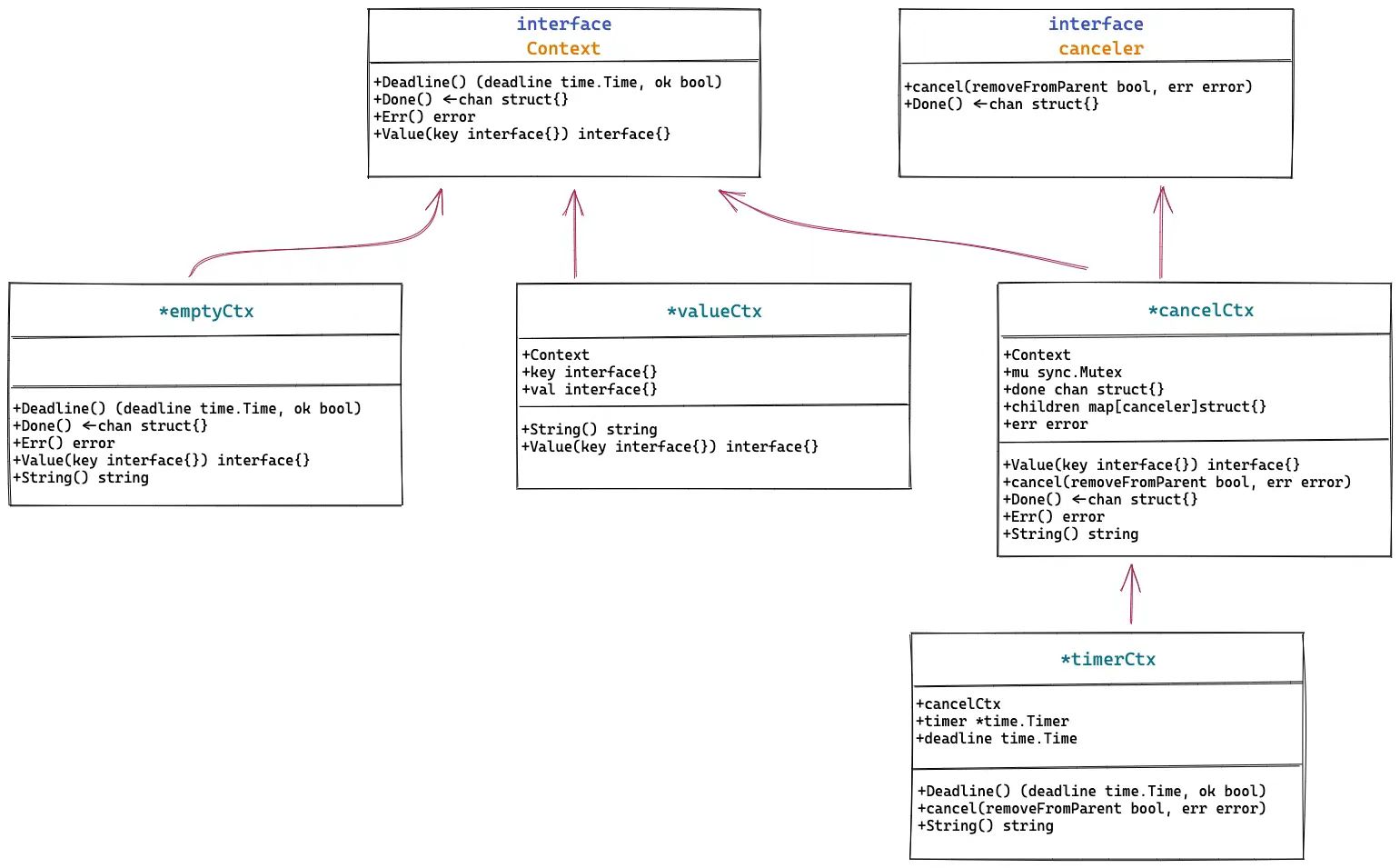Click "+Value(key interface{})" in the *cancelCtx box
This screenshot has width=1400, height=868.
(x=1152, y=464)
